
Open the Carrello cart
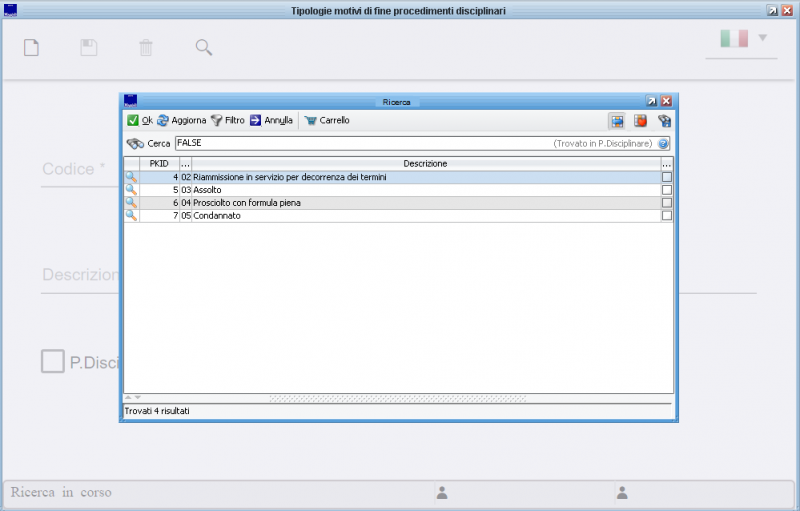(327, 120)
